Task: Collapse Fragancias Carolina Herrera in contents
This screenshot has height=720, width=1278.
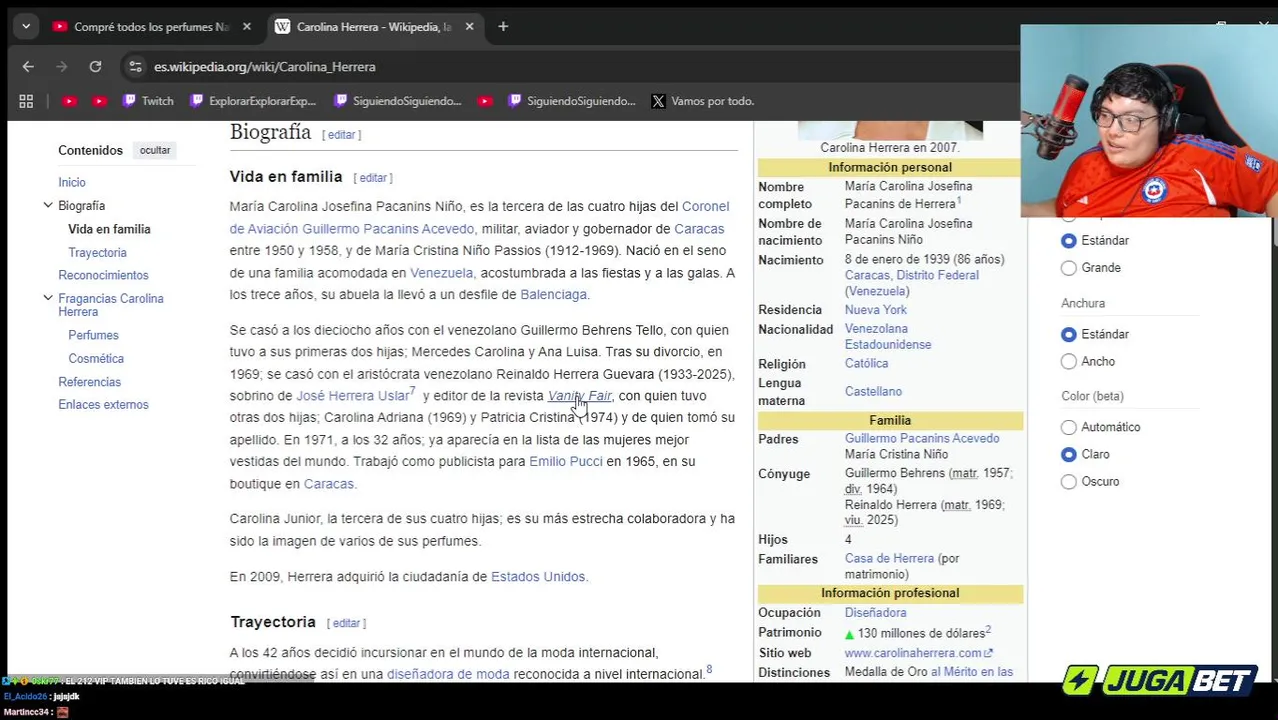Action: tap(47, 298)
